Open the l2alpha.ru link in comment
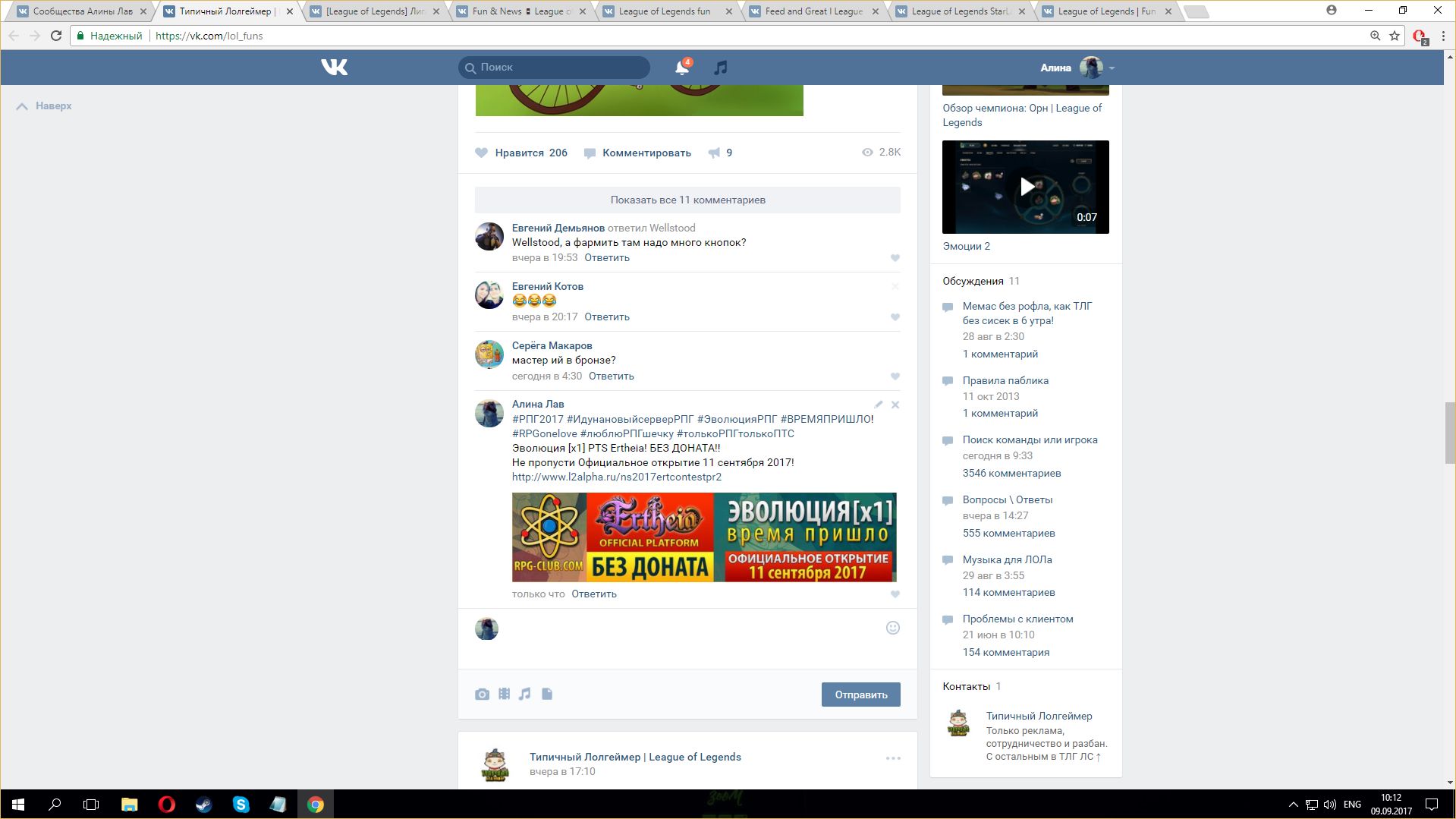The image size is (1456, 819). (x=617, y=477)
